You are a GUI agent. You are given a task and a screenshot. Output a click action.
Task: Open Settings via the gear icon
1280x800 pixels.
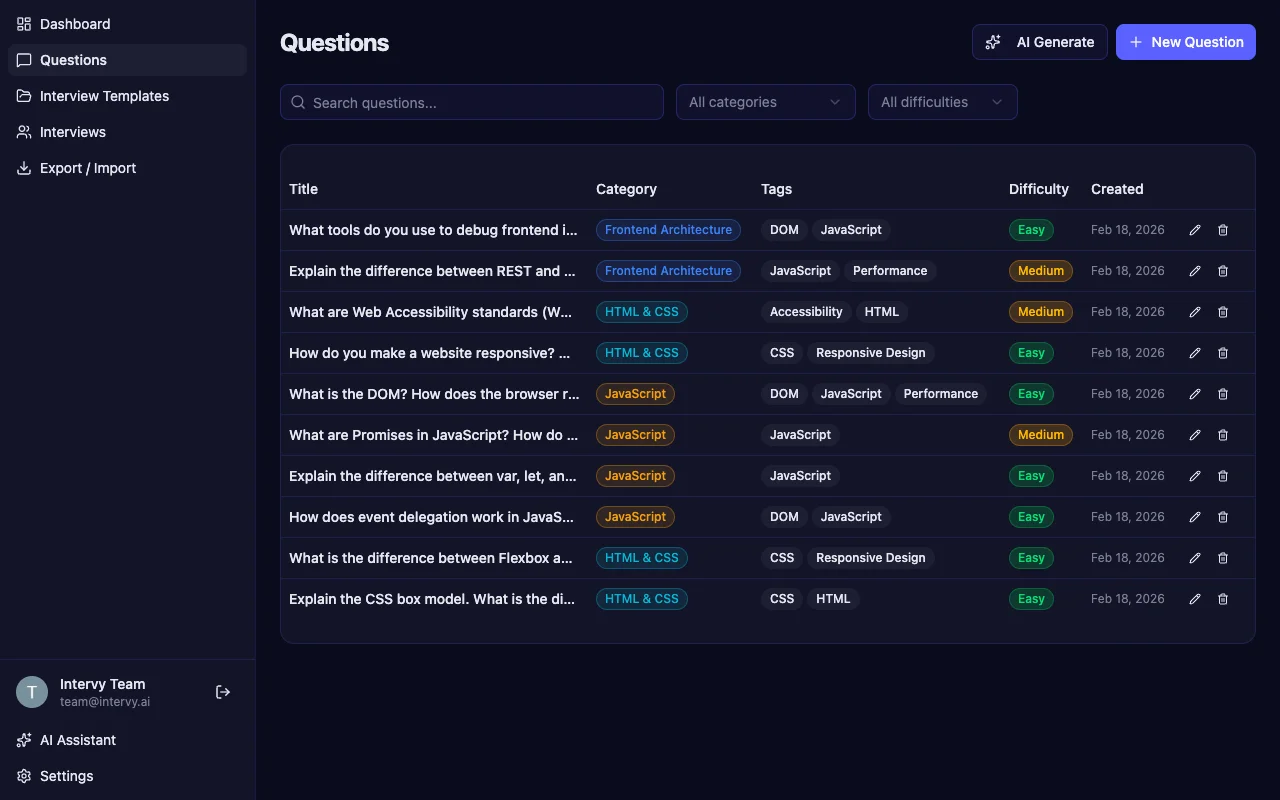(x=22, y=776)
